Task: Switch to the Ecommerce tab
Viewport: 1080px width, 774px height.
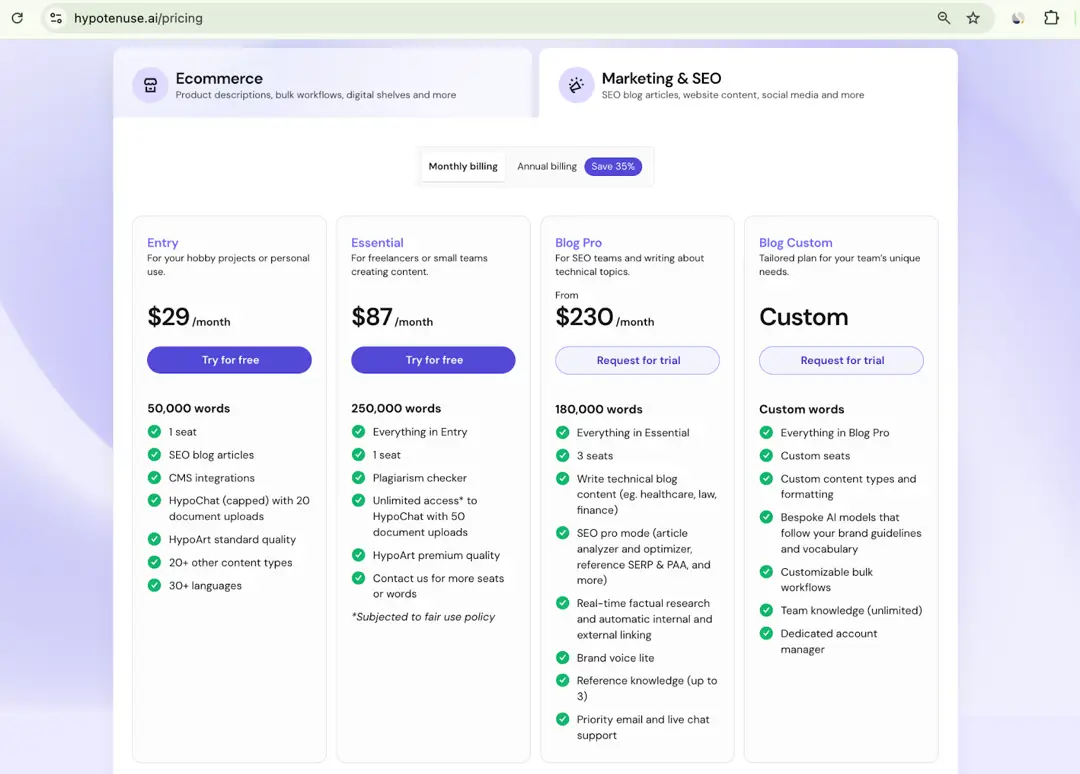Action: [x=322, y=83]
